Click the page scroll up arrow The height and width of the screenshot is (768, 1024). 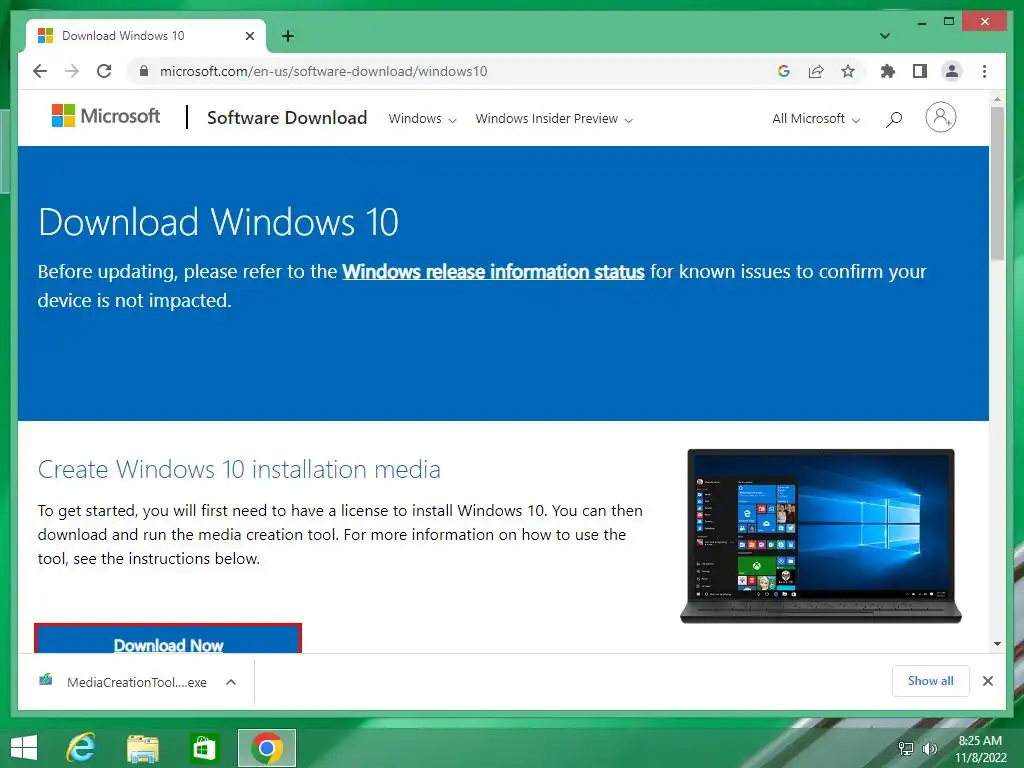click(997, 99)
